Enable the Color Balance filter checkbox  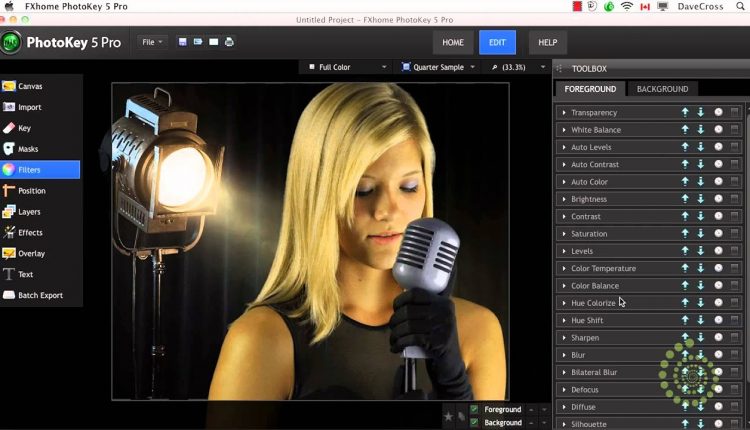click(734, 285)
